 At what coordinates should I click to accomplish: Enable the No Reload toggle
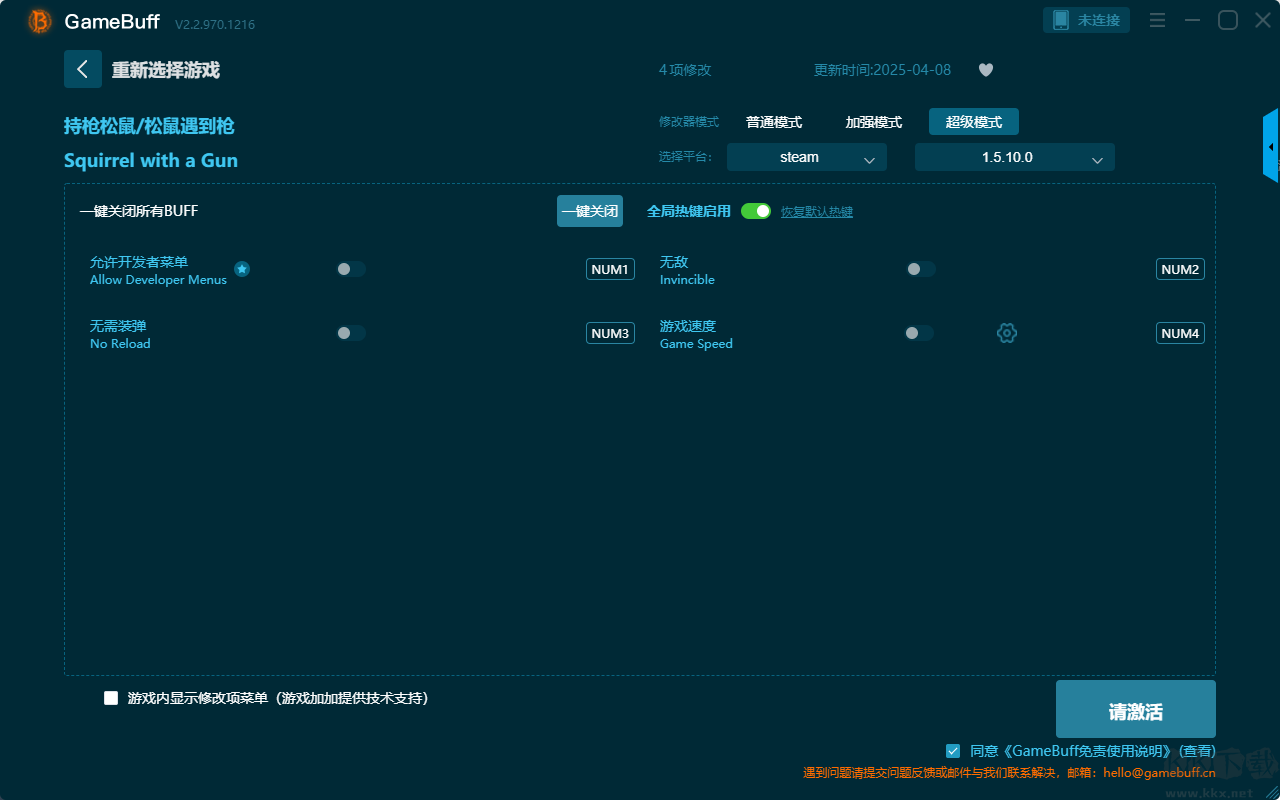[350, 333]
